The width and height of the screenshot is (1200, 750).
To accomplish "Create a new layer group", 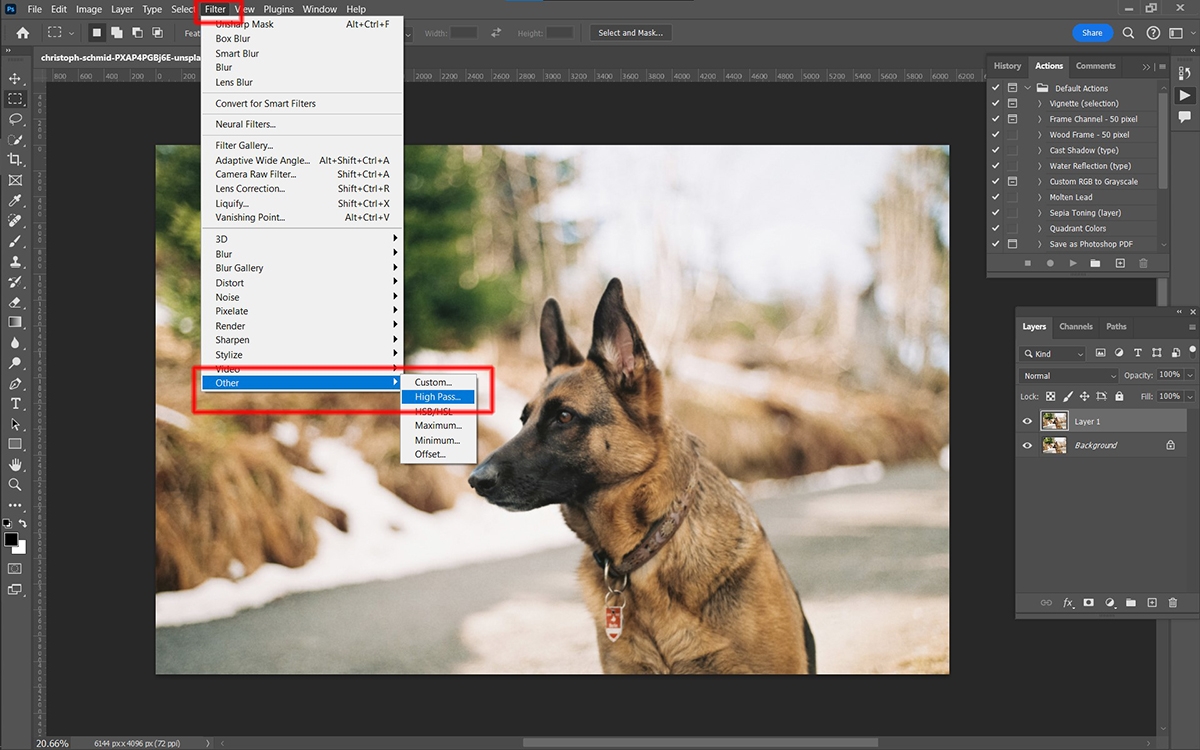I will coord(1131,603).
